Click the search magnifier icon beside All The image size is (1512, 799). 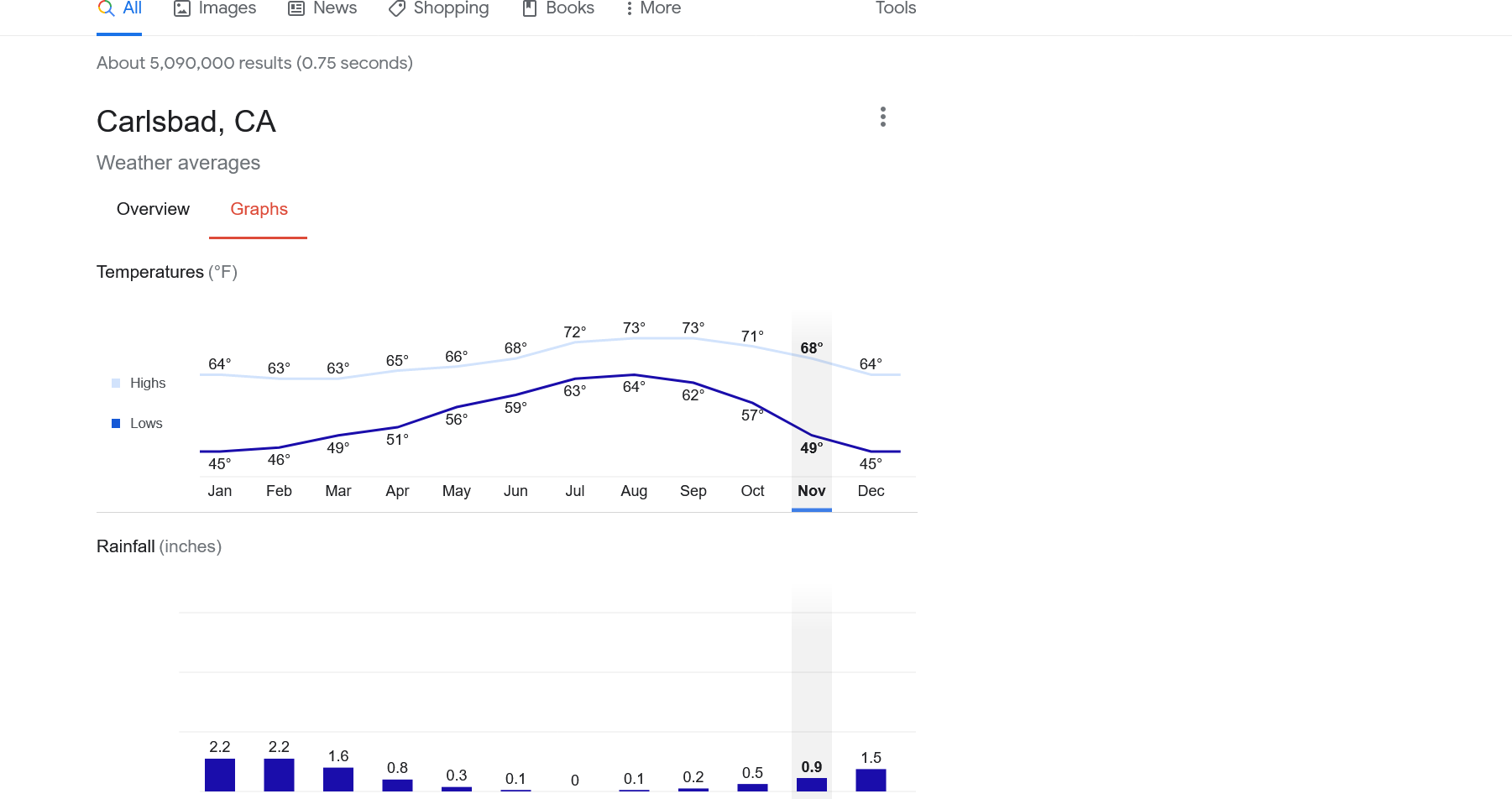[106, 8]
